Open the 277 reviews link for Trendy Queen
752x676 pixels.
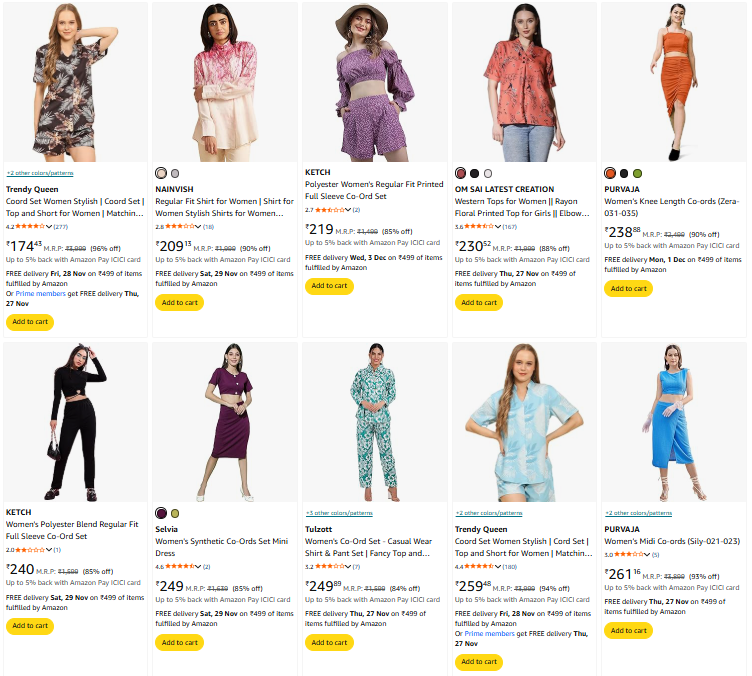tap(61, 227)
